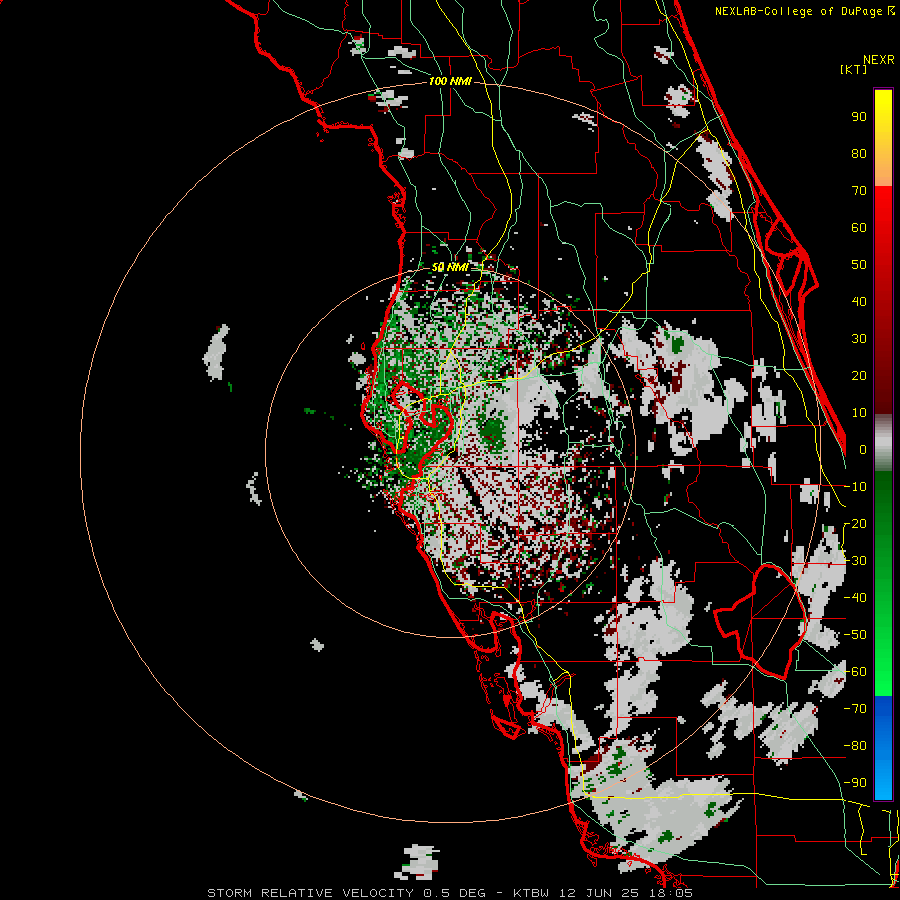This screenshot has height=900, width=900.
Task: Click the -60 legend value
Action: (855, 672)
